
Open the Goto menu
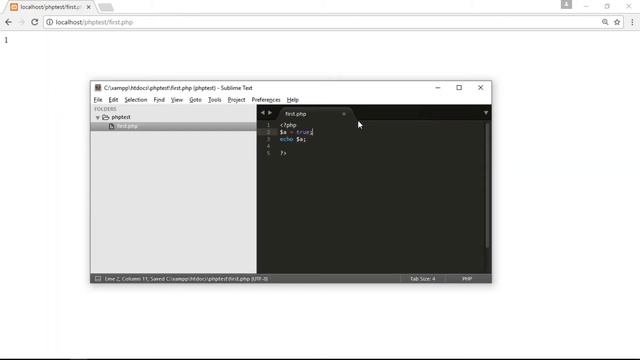click(195, 100)
